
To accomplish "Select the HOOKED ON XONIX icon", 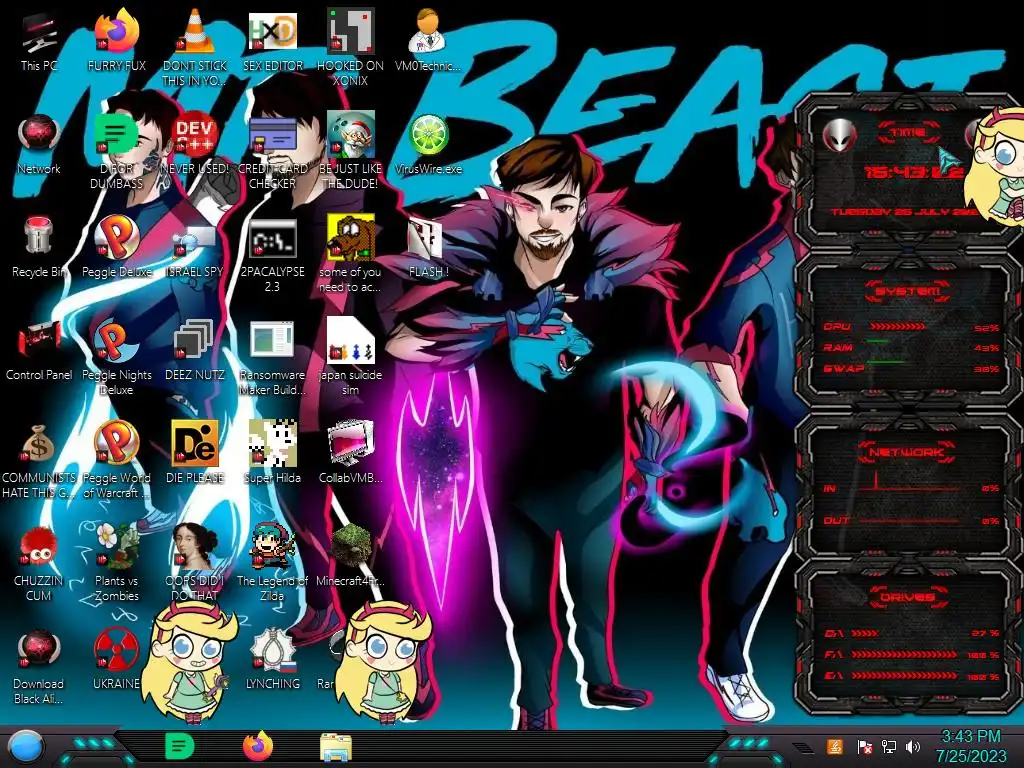I will pyautogui.click(x=350, y=47).
